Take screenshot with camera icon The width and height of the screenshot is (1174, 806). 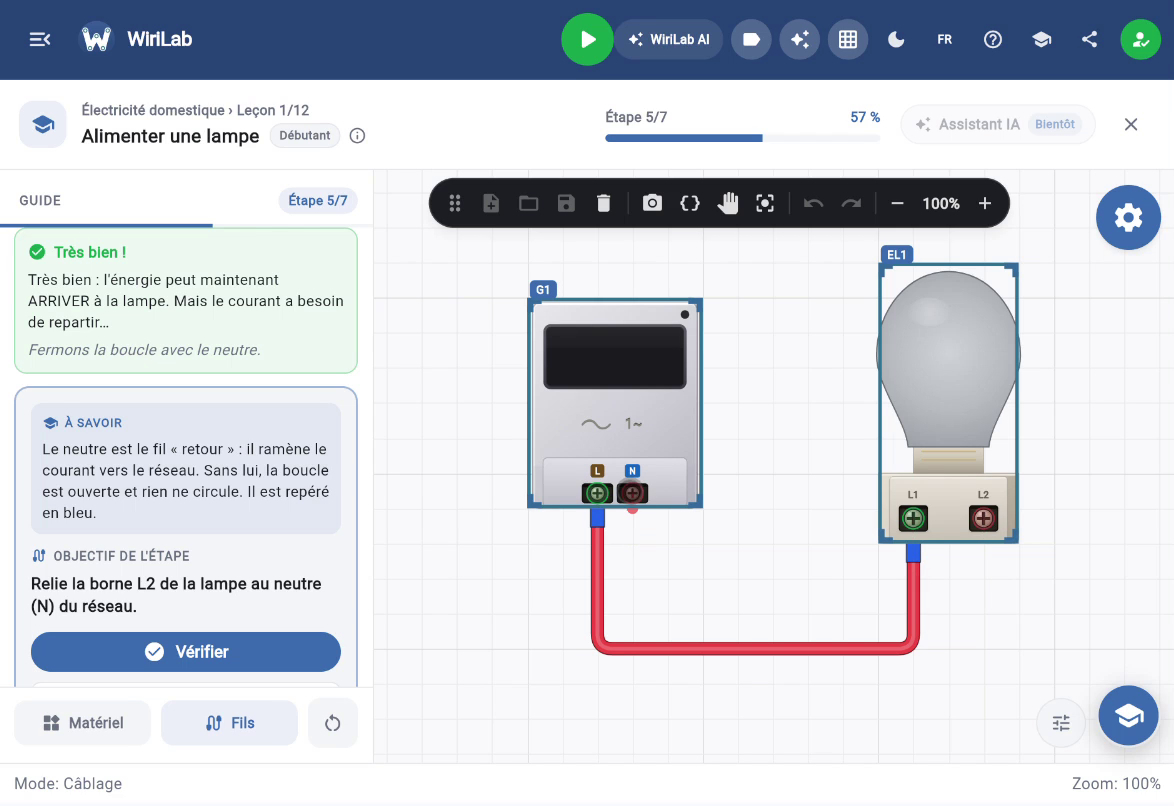(x=652, y=203)
